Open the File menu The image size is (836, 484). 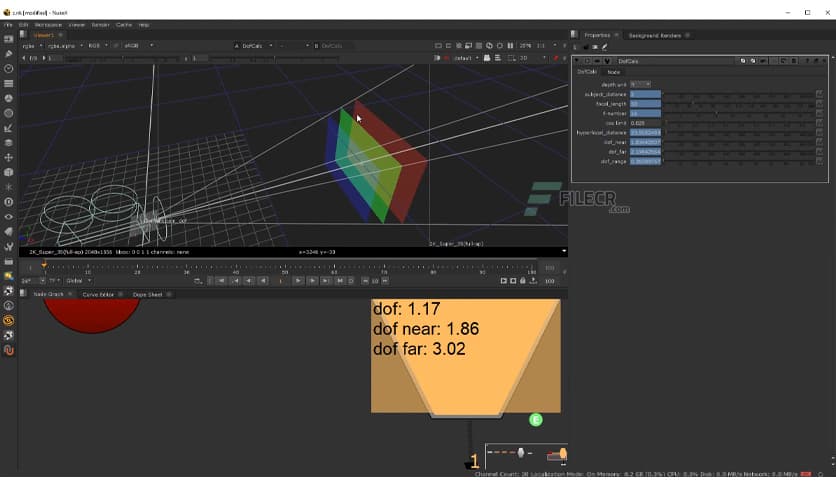click(x=8, y=25)
